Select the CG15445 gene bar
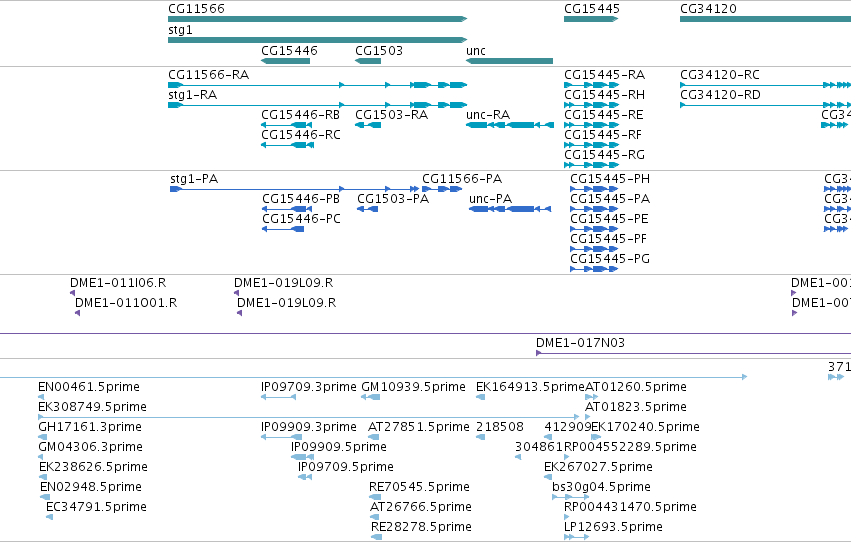 (591, 20)
